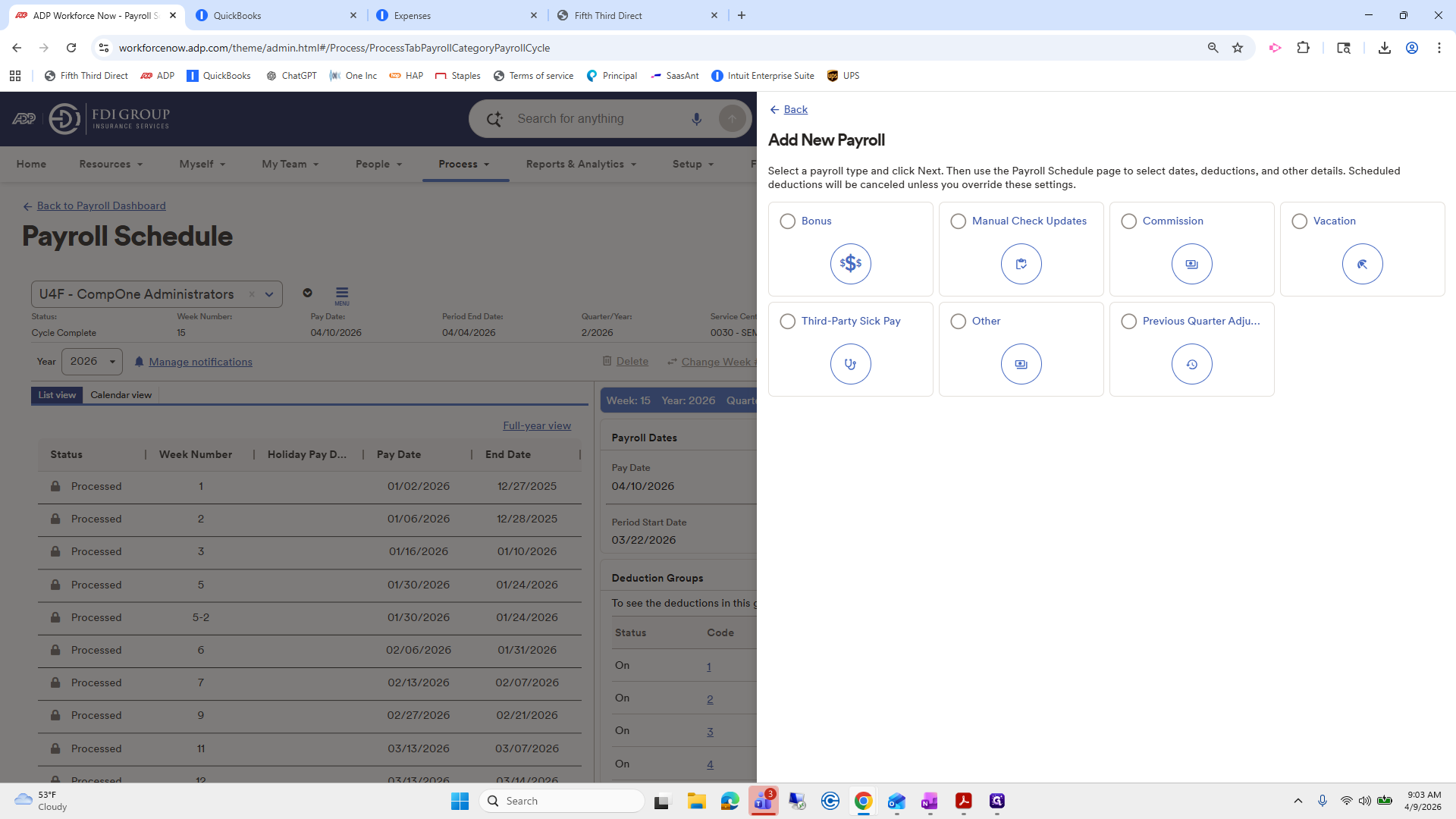Expand the Setup menu
This screenshot has width=1456, height=819.
[693, 164]
